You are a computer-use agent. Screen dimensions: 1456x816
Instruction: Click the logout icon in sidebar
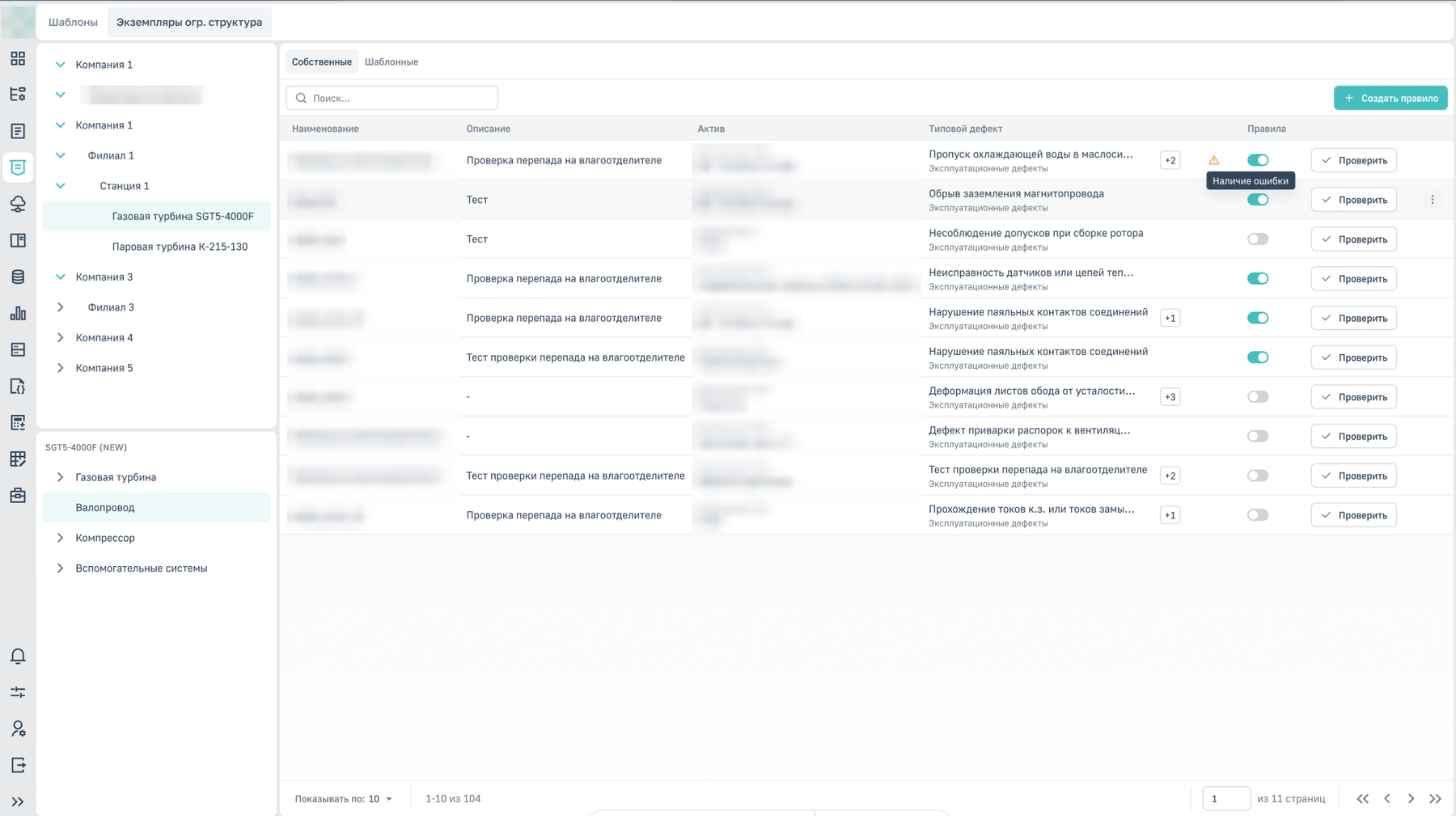click(18, 765)
